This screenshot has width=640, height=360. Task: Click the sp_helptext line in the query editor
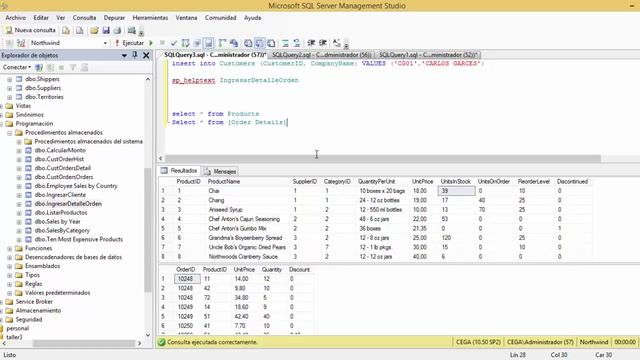[235, 80]
